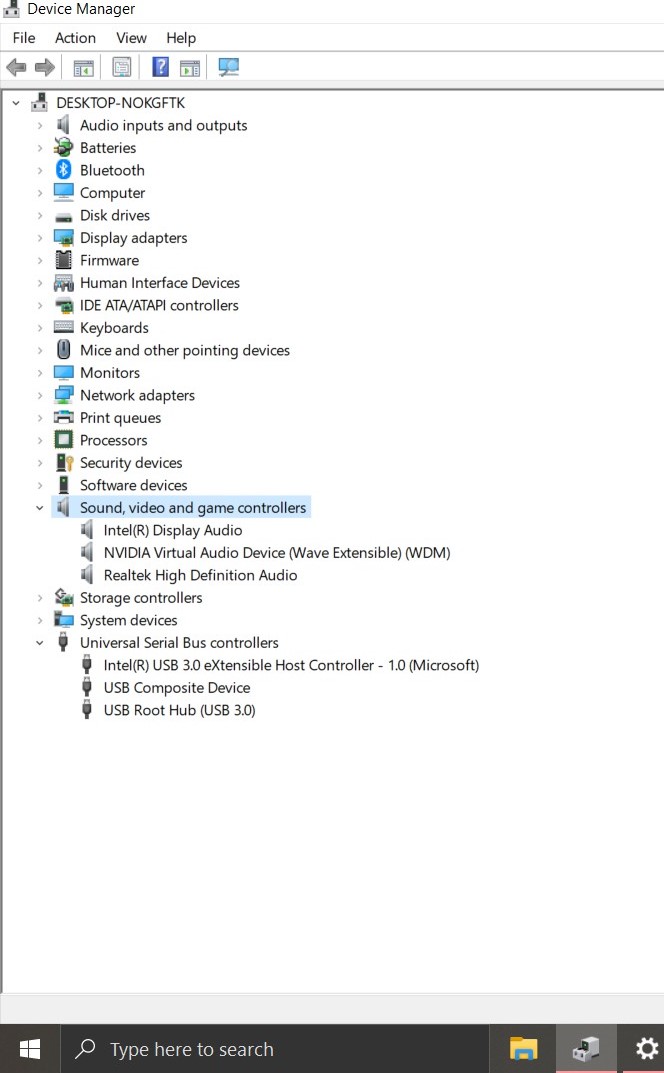
Task: Click the Storage controllers icon
Action: point(64,597)
